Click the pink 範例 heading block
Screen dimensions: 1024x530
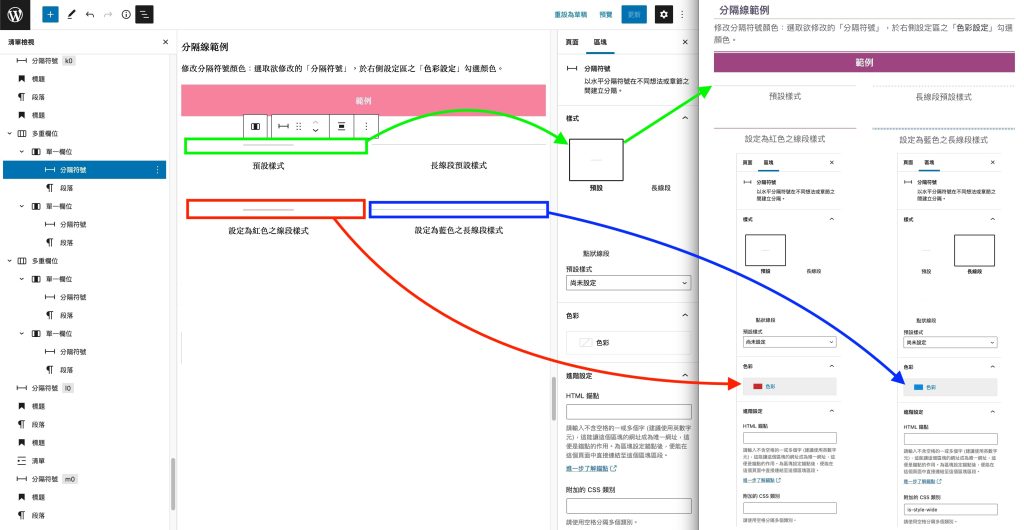[363, 101]
